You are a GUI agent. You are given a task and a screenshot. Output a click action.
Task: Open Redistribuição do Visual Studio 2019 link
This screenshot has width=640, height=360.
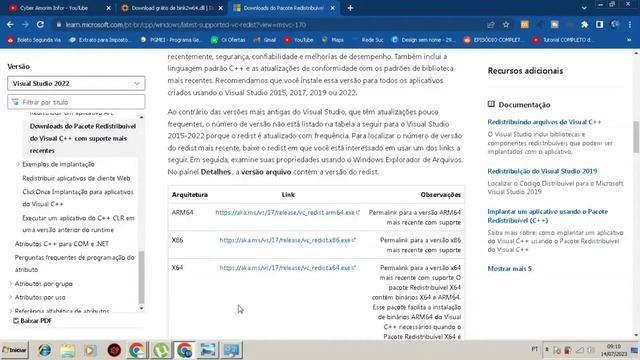[542, 171]
